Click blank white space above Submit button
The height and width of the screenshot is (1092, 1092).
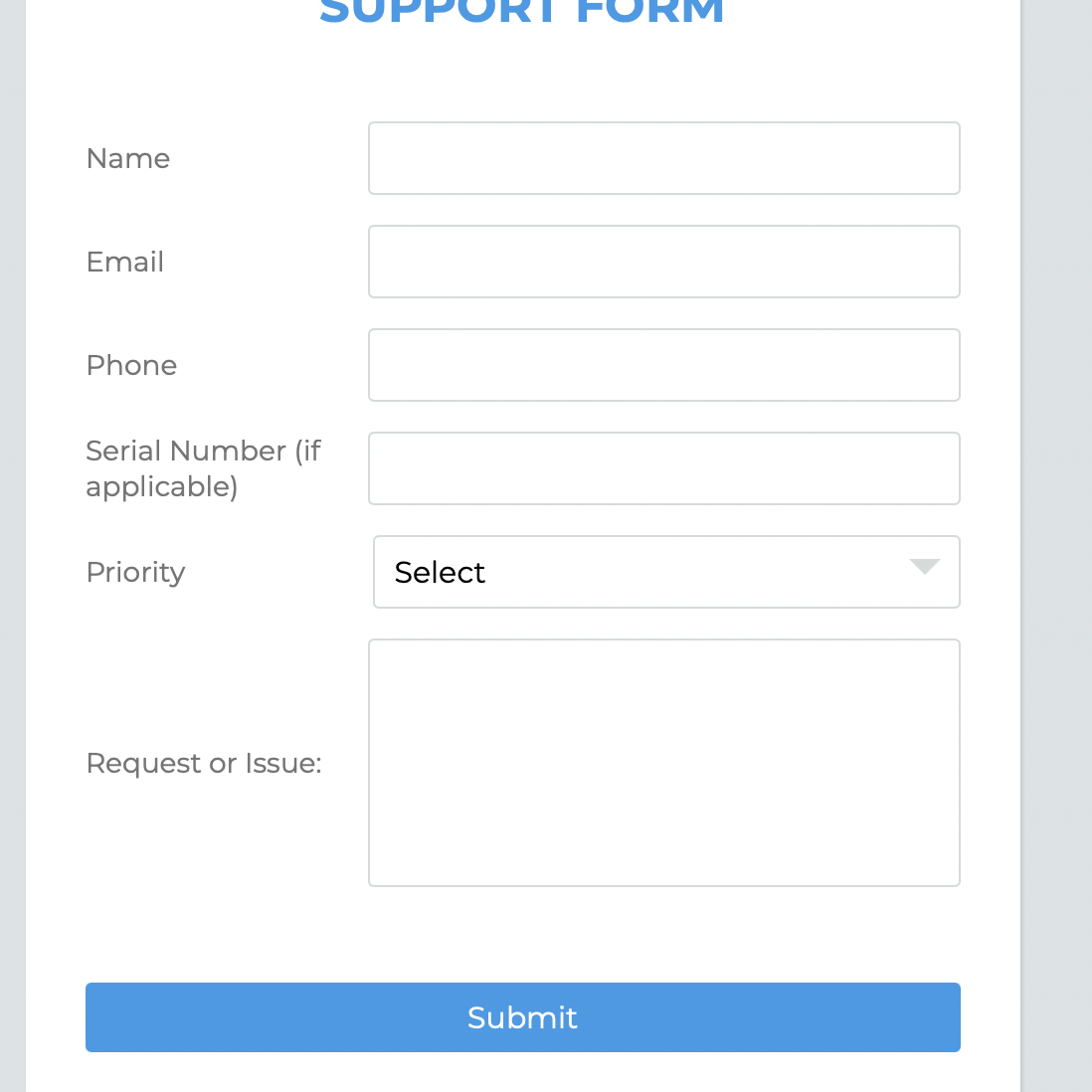522,935
